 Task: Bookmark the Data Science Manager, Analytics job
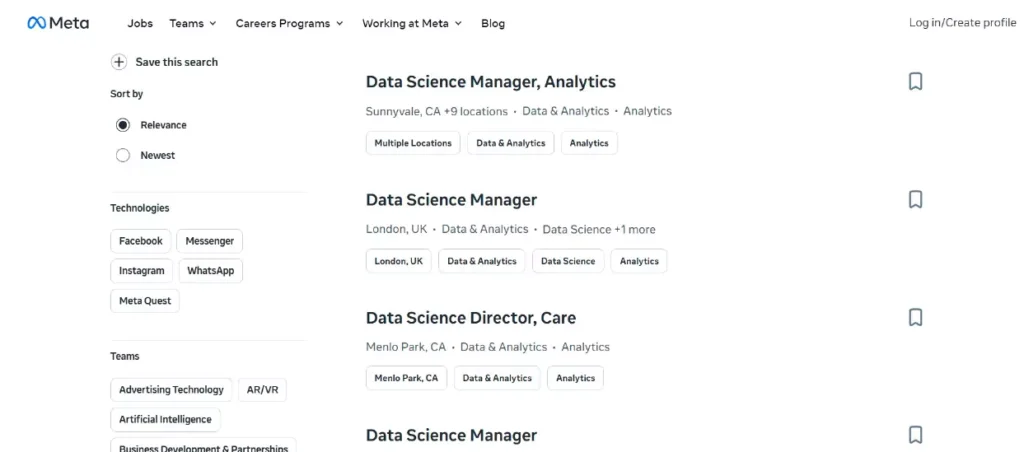[x=916, y=82]
